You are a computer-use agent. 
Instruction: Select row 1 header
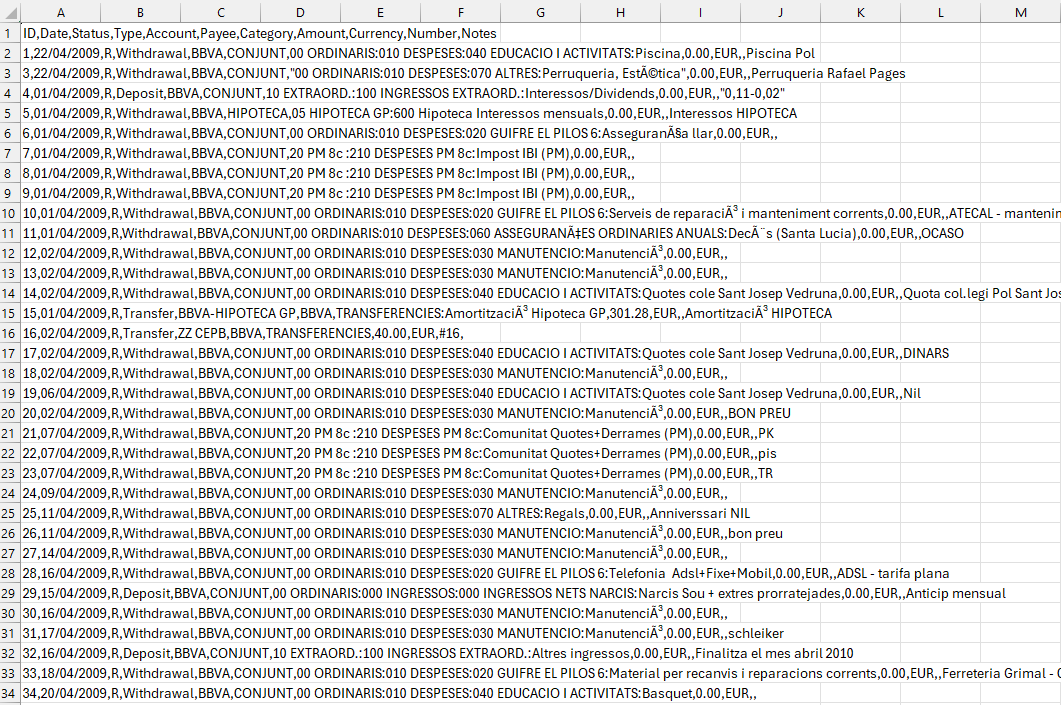point(10,33)
